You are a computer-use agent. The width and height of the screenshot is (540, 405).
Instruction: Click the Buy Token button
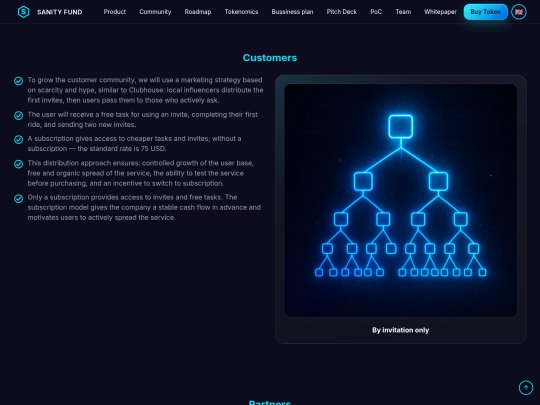coord(486,12)
